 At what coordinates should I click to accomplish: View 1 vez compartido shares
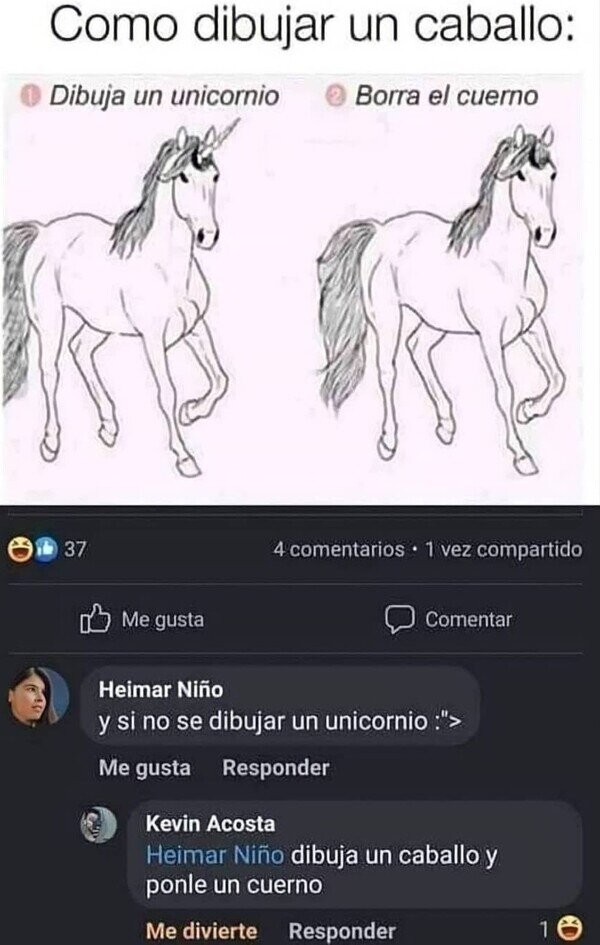(x=504, y=550)
